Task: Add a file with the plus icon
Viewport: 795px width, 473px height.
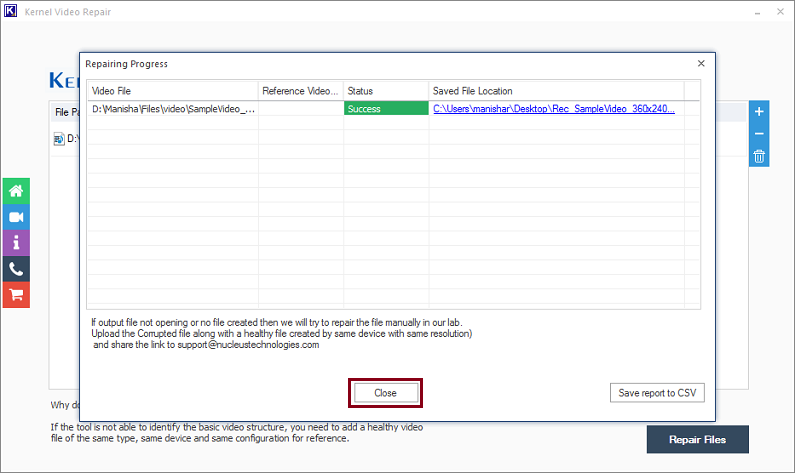Action: 759,111
